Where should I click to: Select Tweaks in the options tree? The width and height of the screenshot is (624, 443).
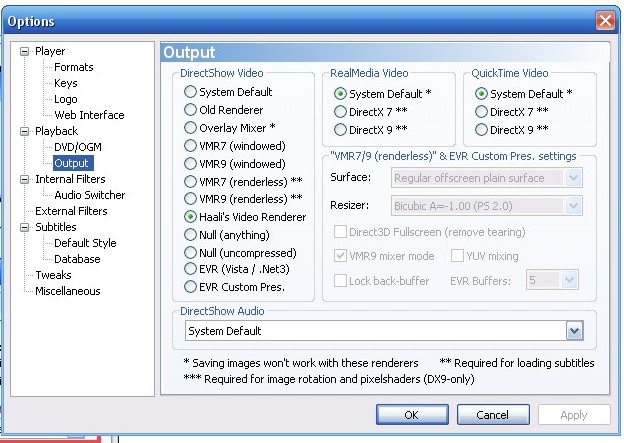coord(53,275)
